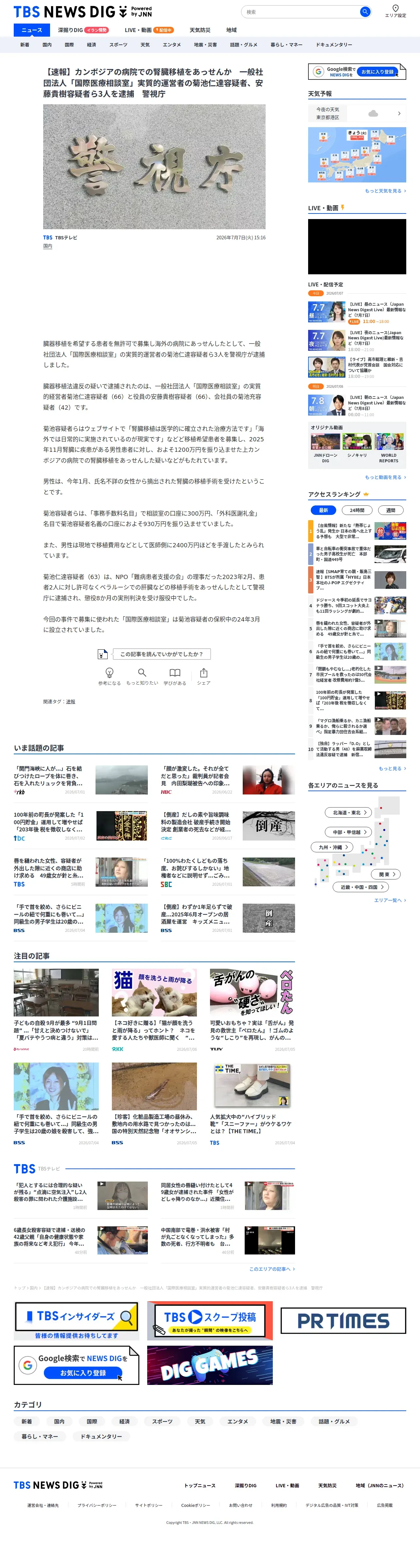
Task: Click the TBS NEWS DIG header logo
Action: pyautogui.click(x=83, y=12)
